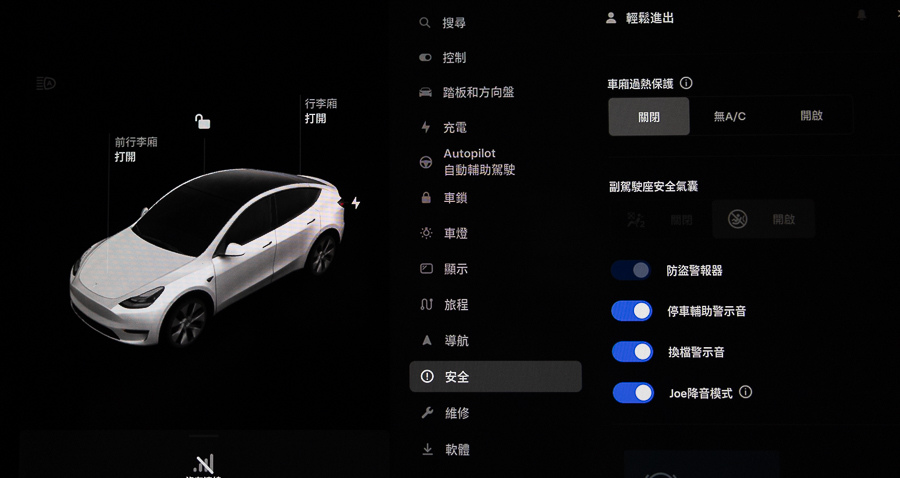Click the 副駕駛座安全氣囊 heading

tap(653, 186)
